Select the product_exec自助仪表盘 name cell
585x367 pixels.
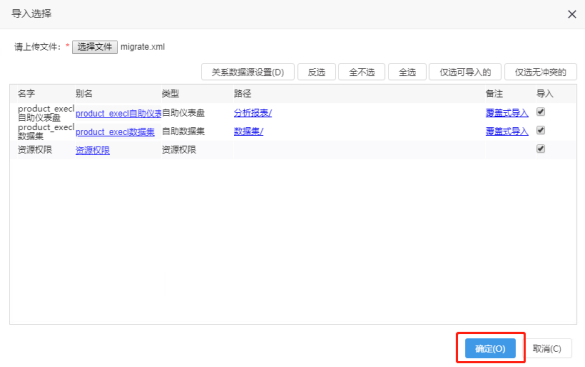[x=46, y=113]
